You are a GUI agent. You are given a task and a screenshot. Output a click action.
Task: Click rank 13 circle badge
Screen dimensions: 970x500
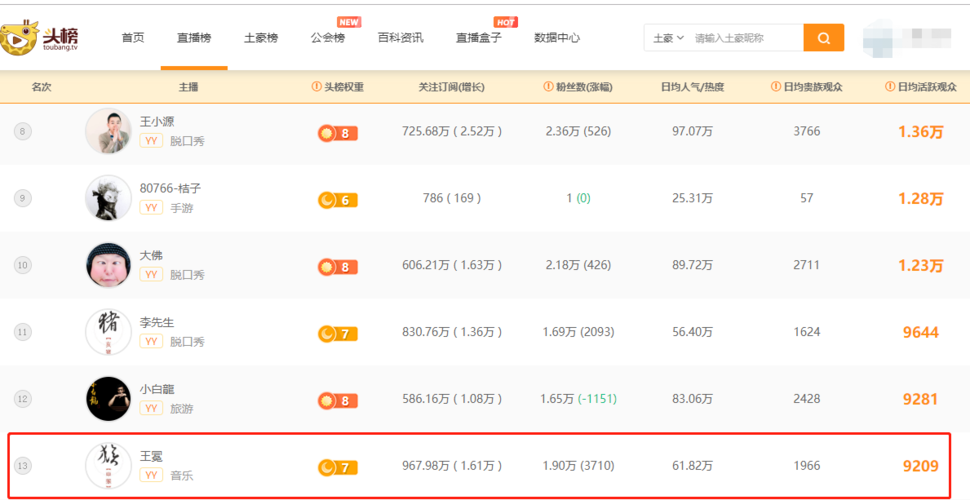[23, 466]
